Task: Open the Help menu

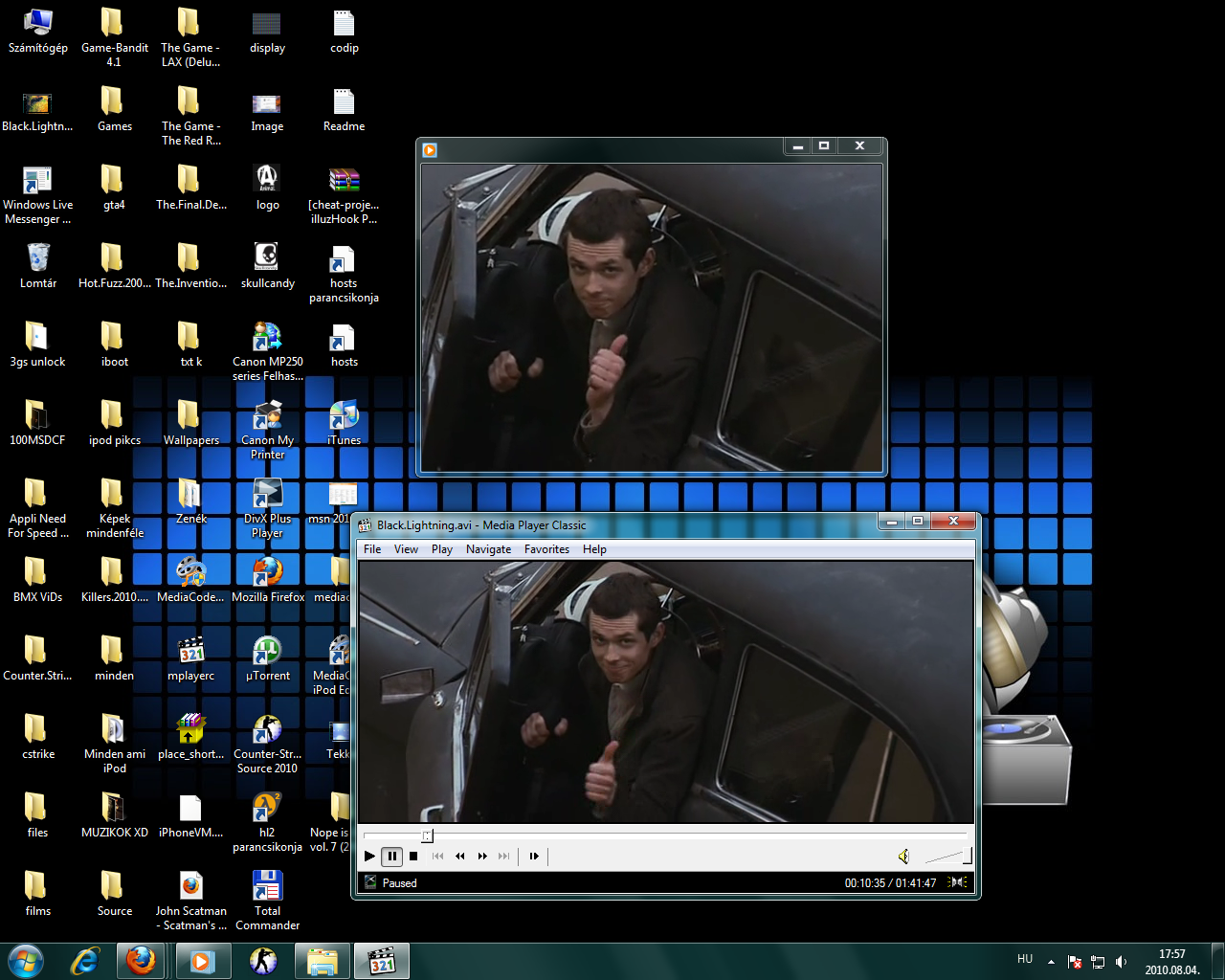Action: point(594,549)
